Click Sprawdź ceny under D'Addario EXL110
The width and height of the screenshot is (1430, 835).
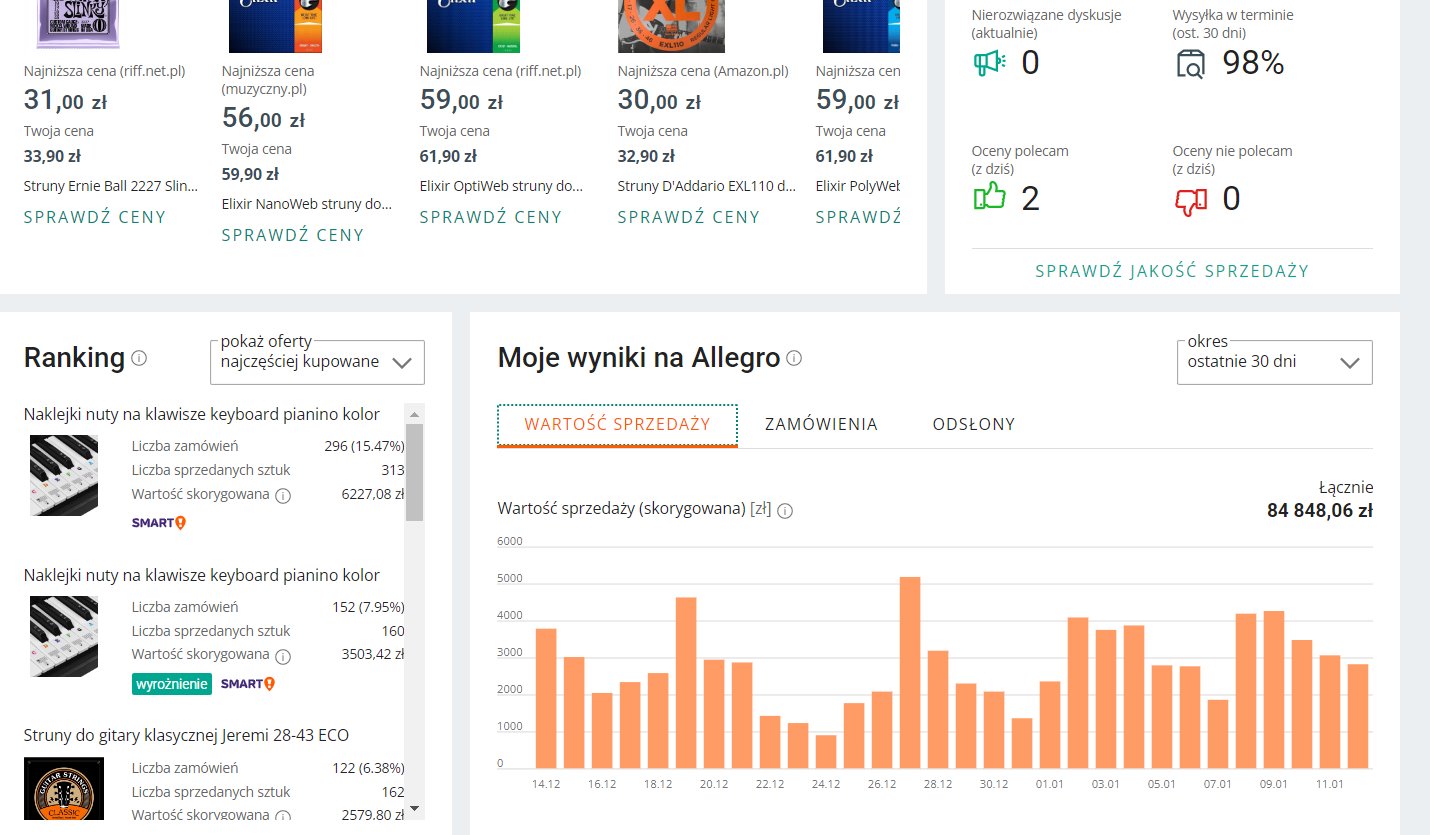pyautogui.click(x=689, y=217)
